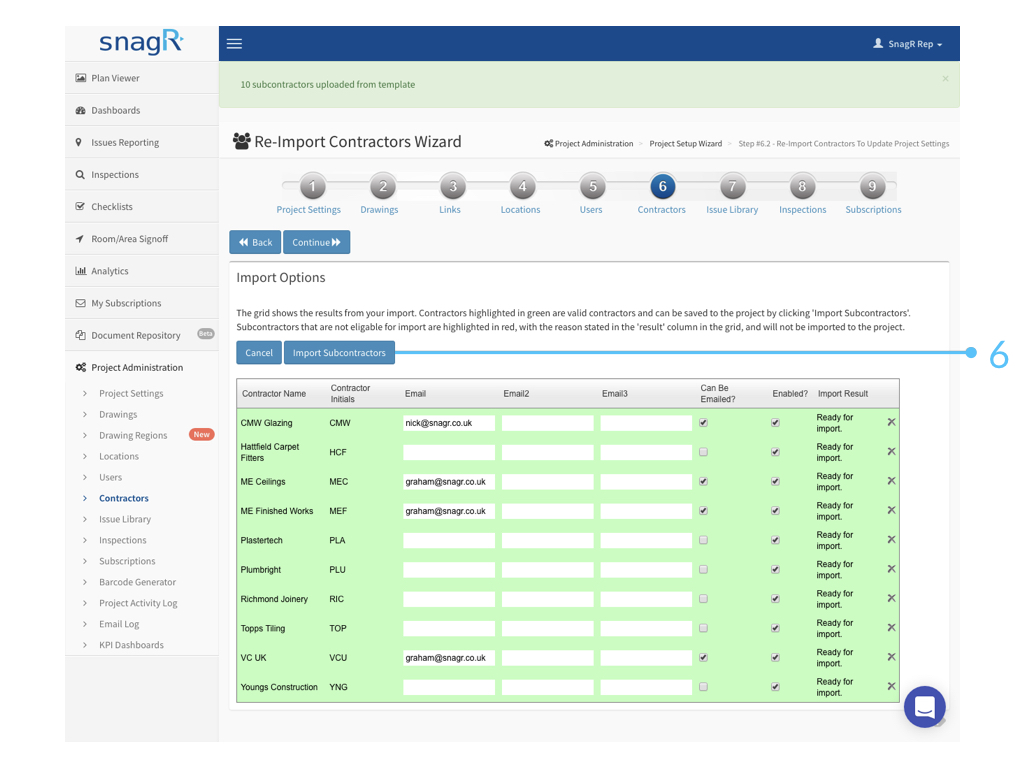Go to wizard step 1 Project Settings
This screenshot has width=1024, height=768.
(312, 187)
